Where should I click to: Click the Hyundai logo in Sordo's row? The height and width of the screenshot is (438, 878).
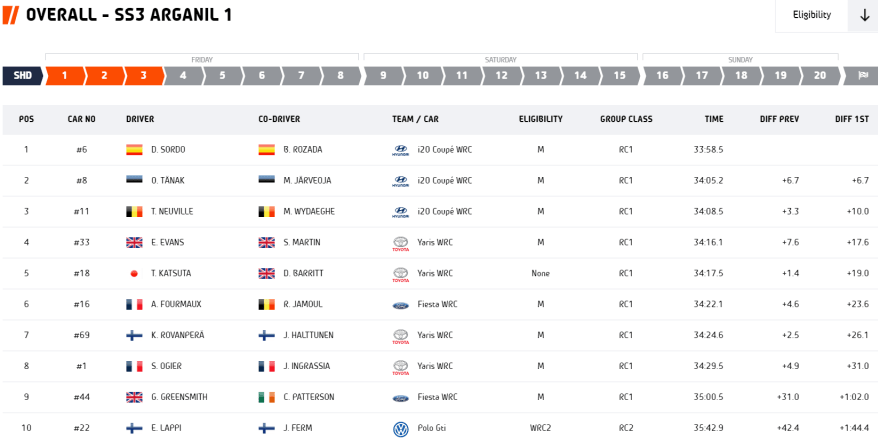point(401,150)
